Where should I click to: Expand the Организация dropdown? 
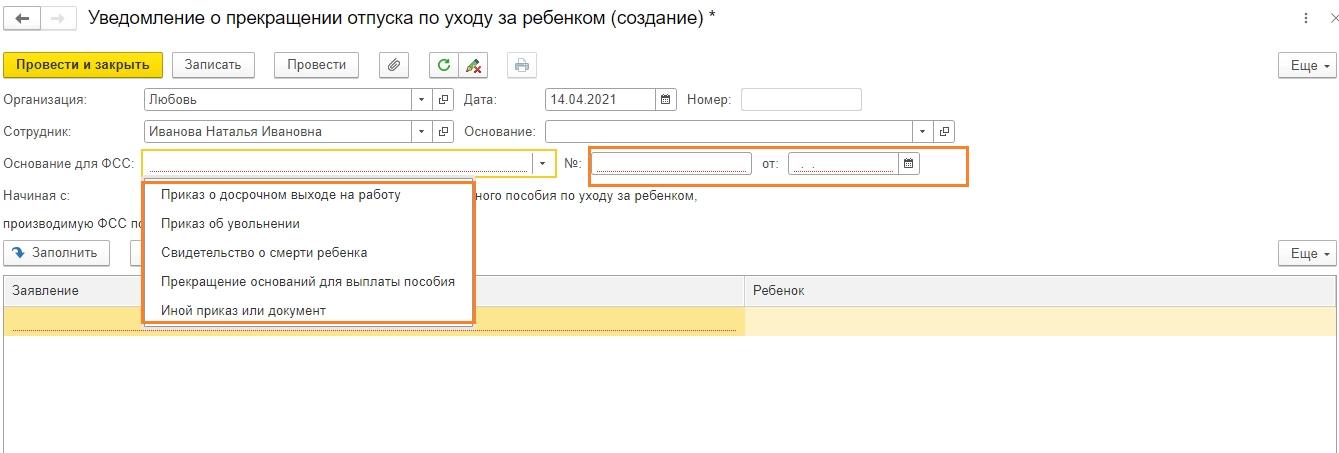coord(422,100)
